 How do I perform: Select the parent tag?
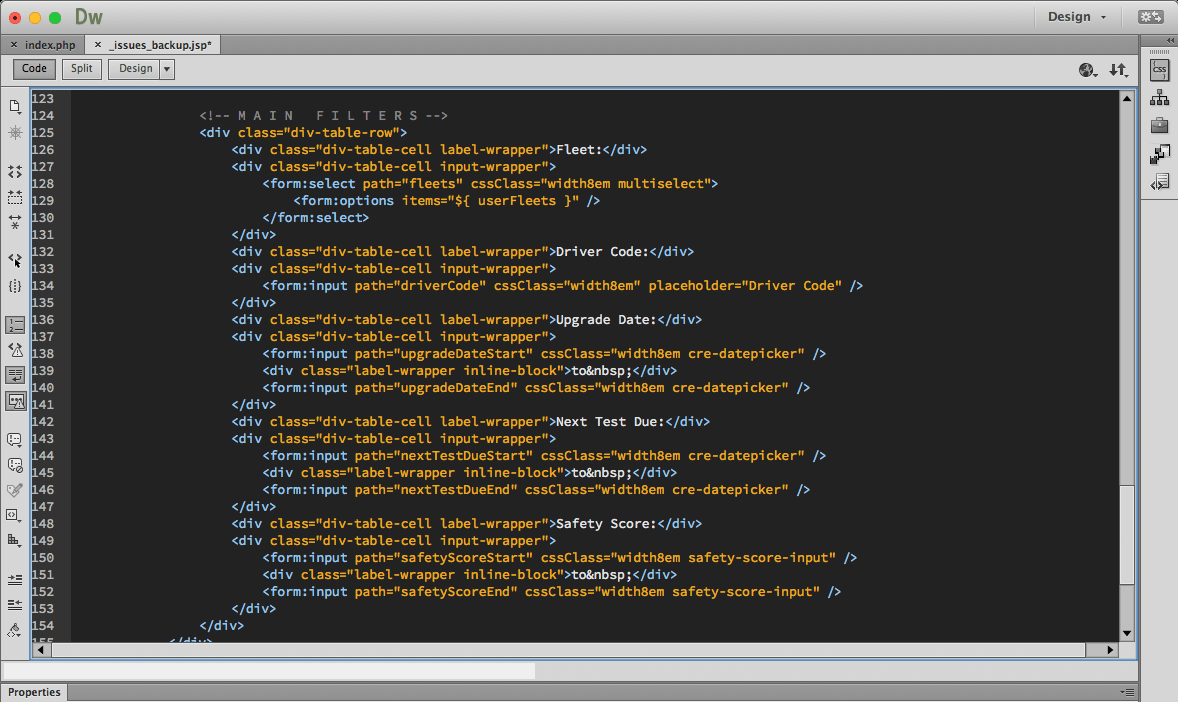15,261
